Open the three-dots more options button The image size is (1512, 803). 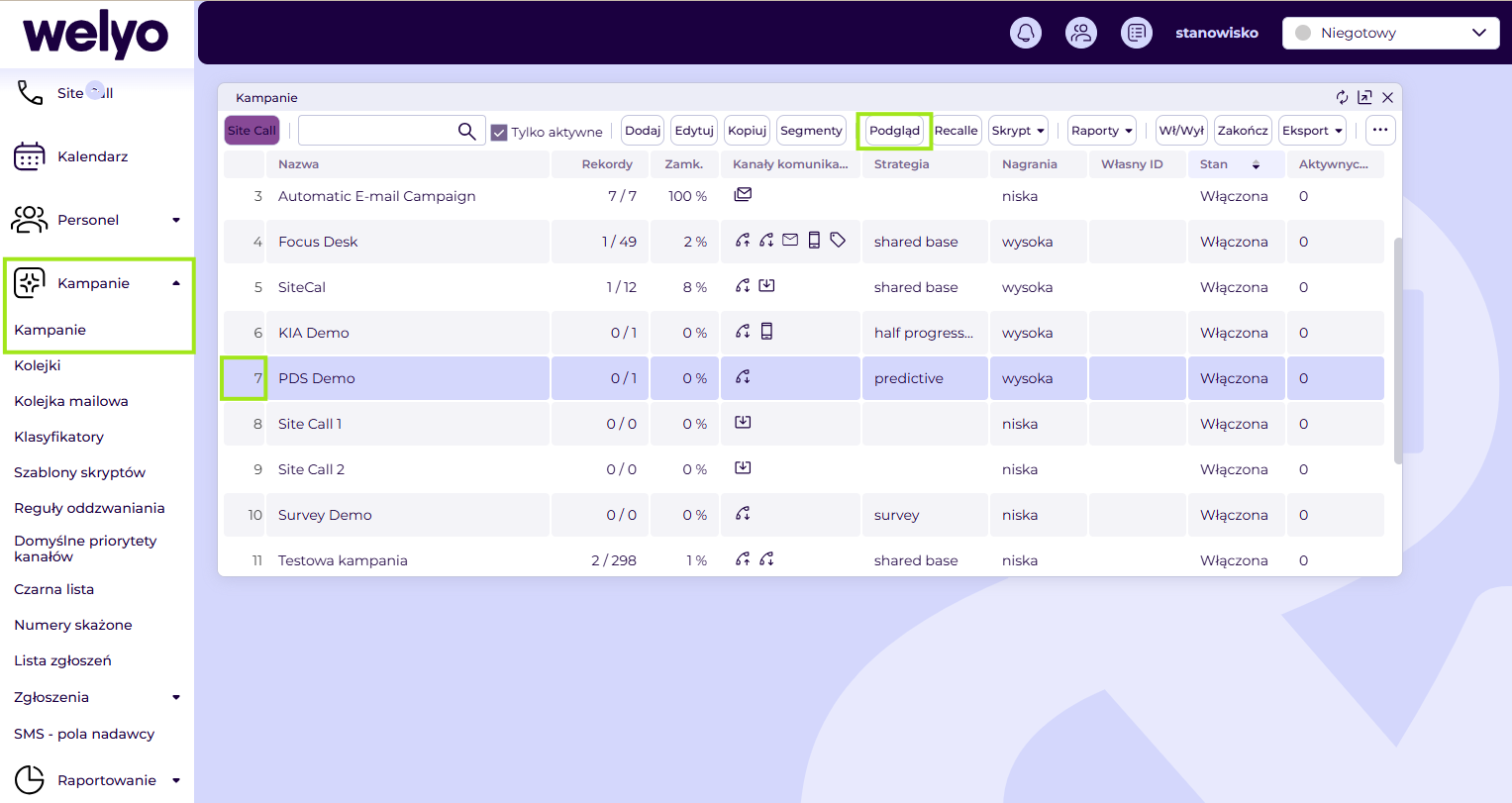(1380, 131)
